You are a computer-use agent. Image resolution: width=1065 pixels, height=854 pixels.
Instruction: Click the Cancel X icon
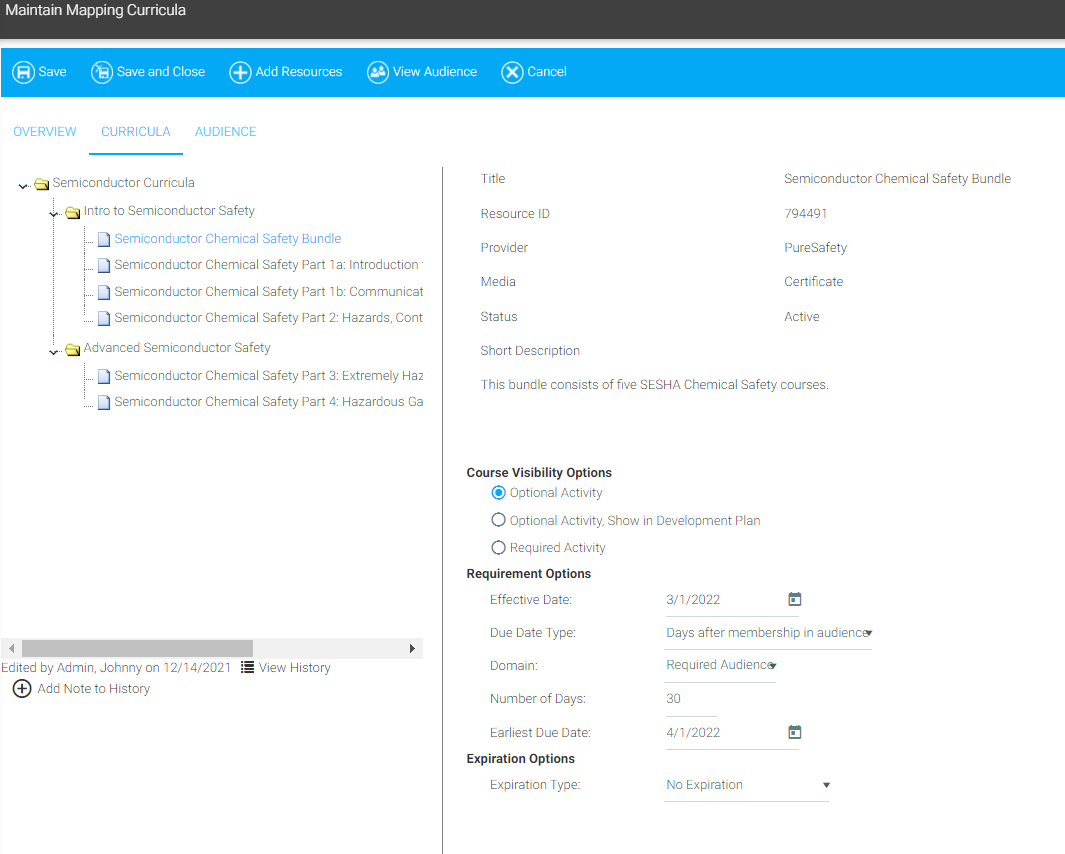click(512, 72)
